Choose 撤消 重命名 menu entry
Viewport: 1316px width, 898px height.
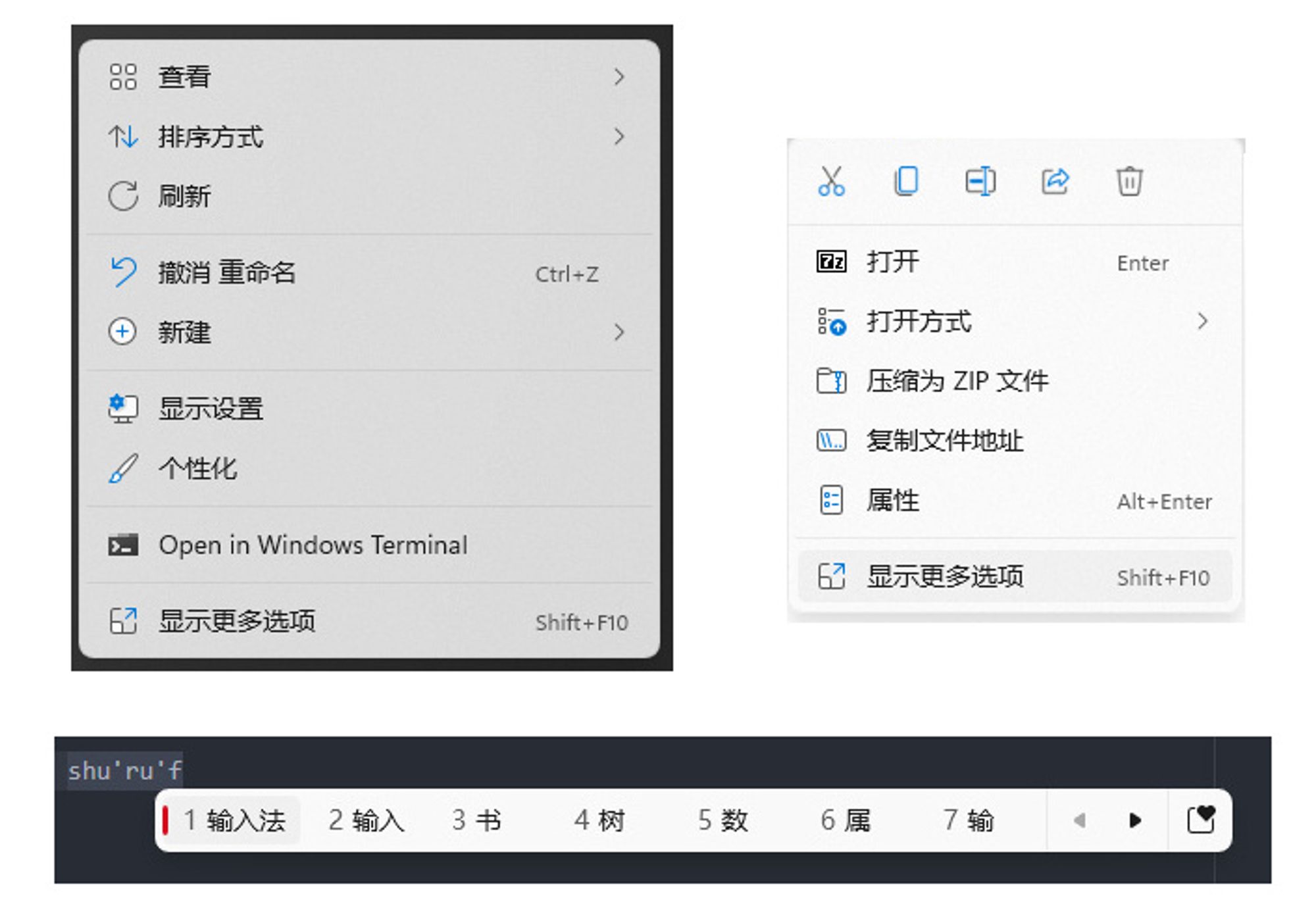(x=227, y=273)
